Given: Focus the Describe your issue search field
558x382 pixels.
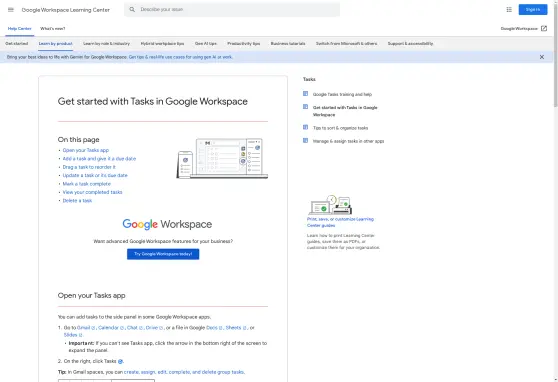Looking at the screenshot, I should click(232, 10).
